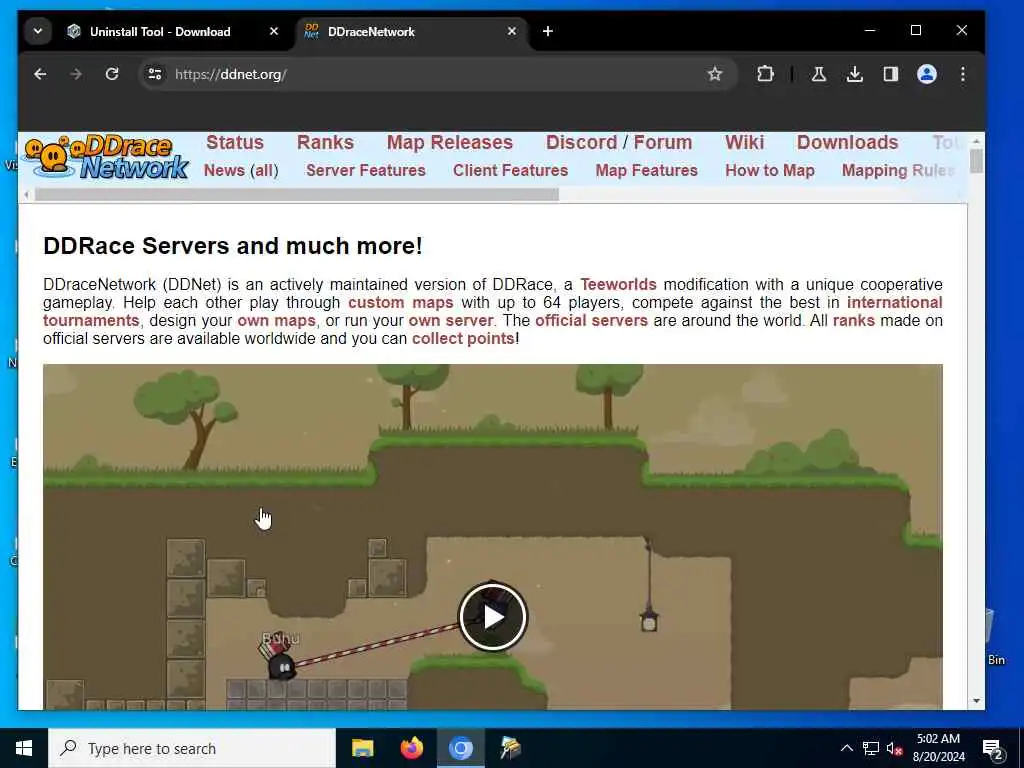
Task: Open File Explorer from taskbar
Action: tap(362, 748)
